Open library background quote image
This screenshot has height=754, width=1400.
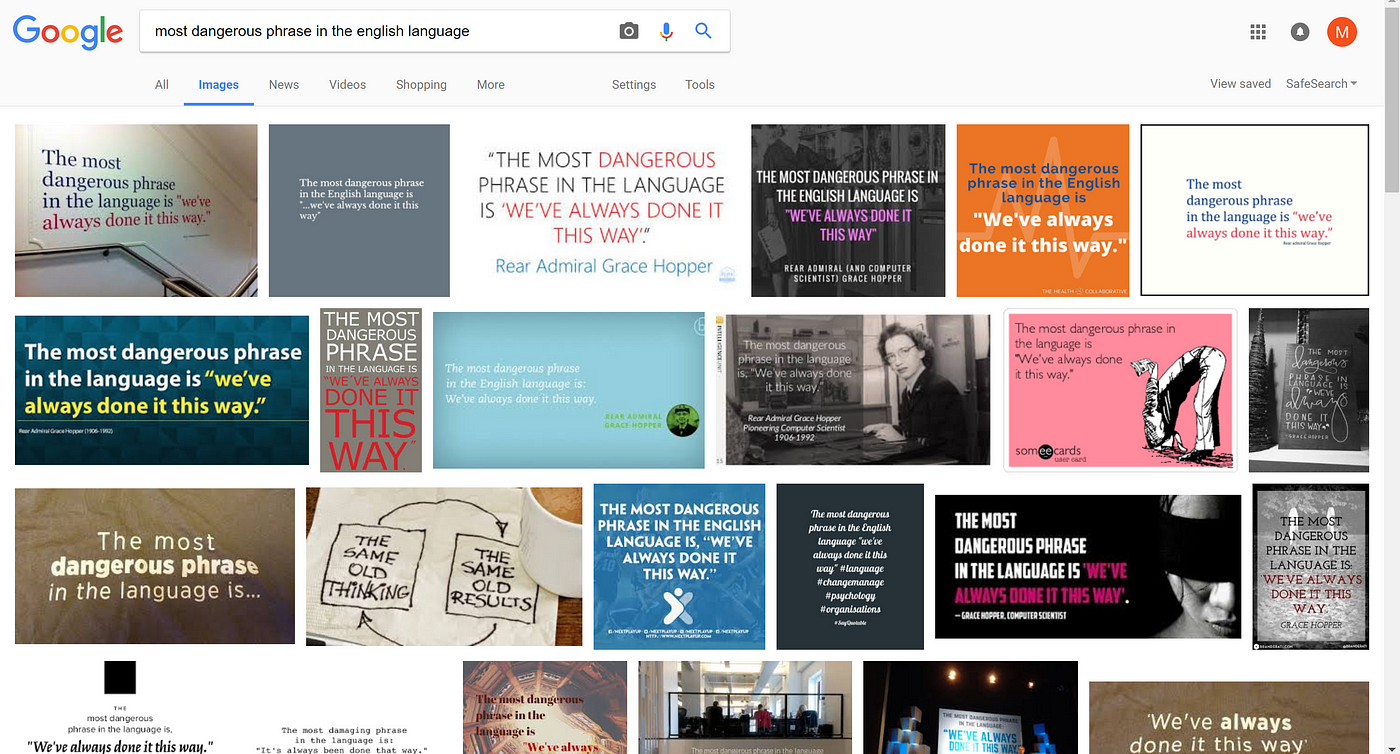click(545, 708)
